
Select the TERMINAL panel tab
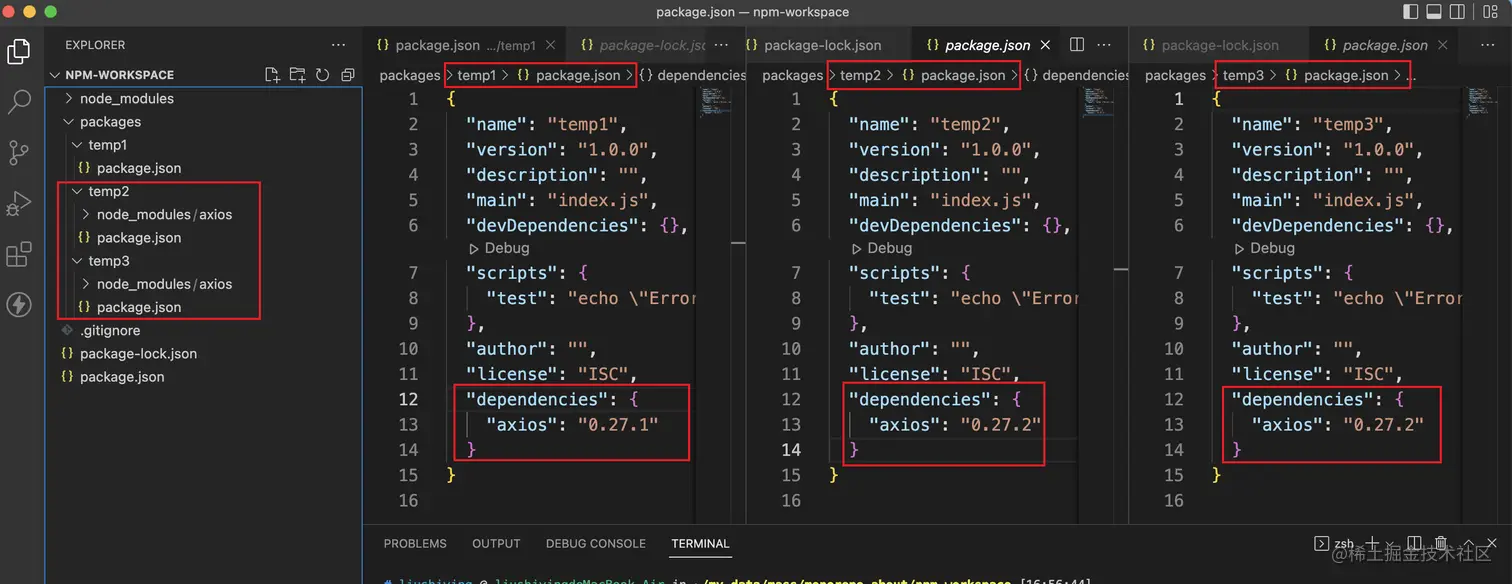[x=700, y=543]
